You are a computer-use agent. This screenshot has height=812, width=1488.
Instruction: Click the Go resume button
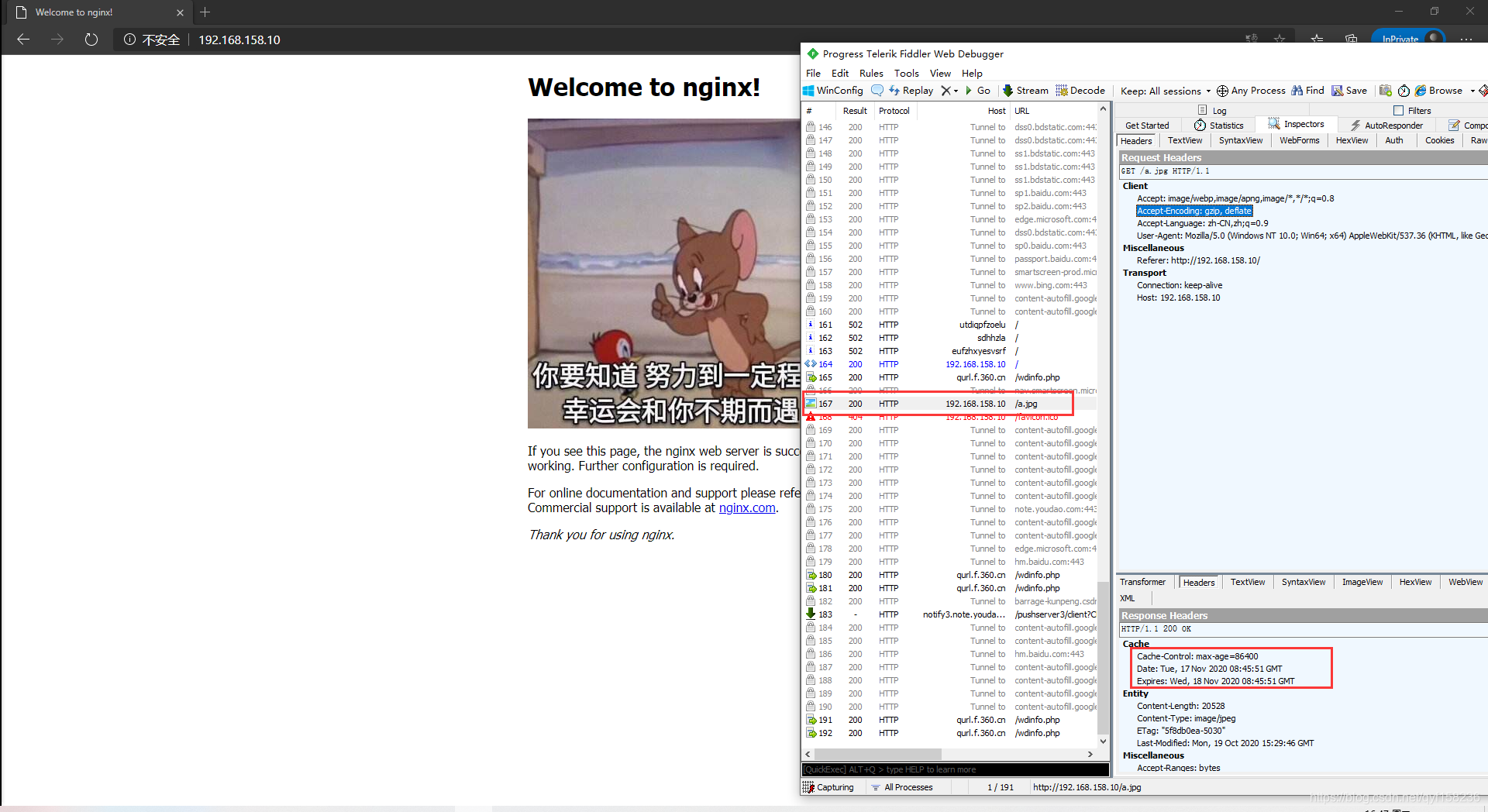coord(978,91)
